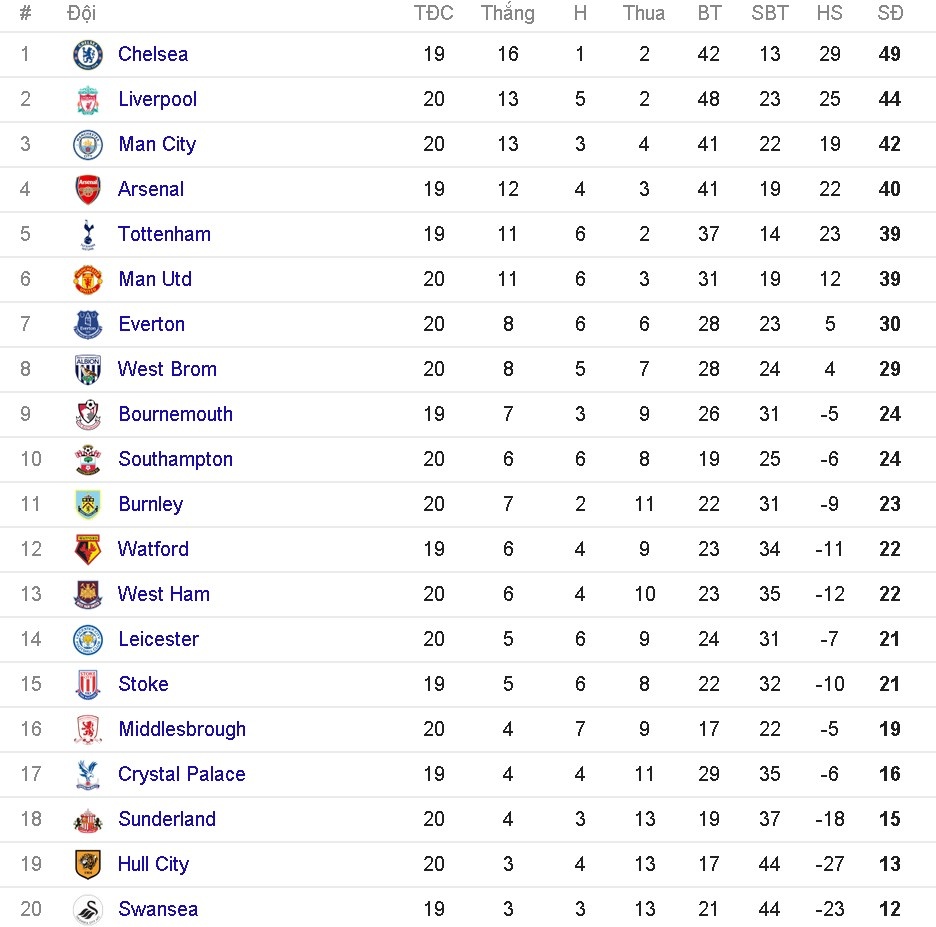Click the Man Utd club crest
The height and width of the screenshot is (927, 936).
(x=88, y=279)
